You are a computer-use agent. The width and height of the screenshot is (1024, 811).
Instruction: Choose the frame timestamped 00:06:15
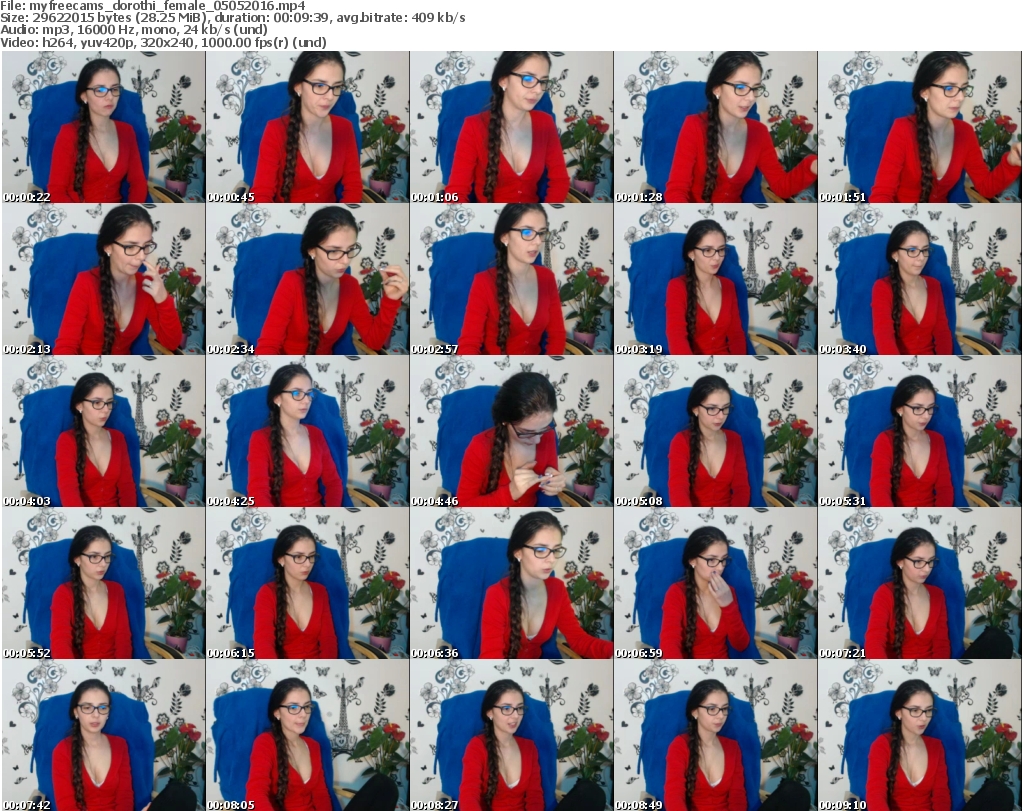[308, 584]
